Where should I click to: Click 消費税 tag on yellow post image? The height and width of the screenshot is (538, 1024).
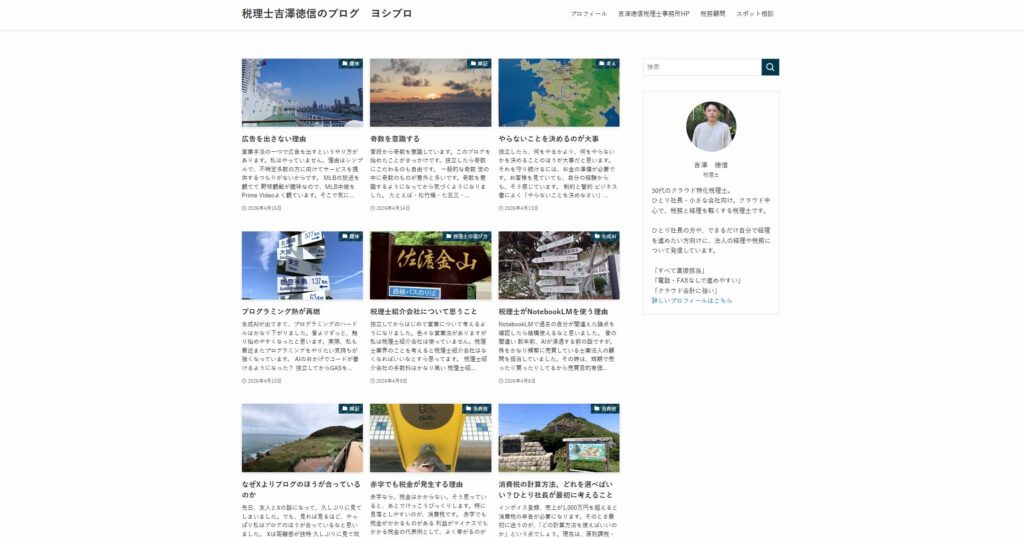477,409
